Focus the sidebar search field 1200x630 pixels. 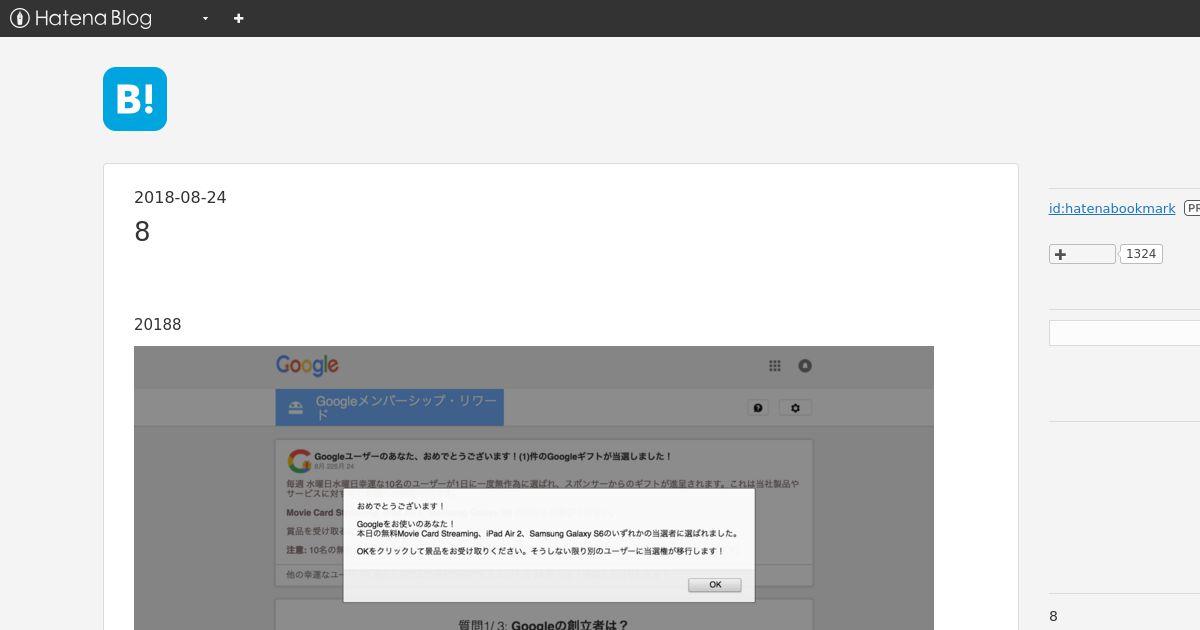click(1124, 333)
